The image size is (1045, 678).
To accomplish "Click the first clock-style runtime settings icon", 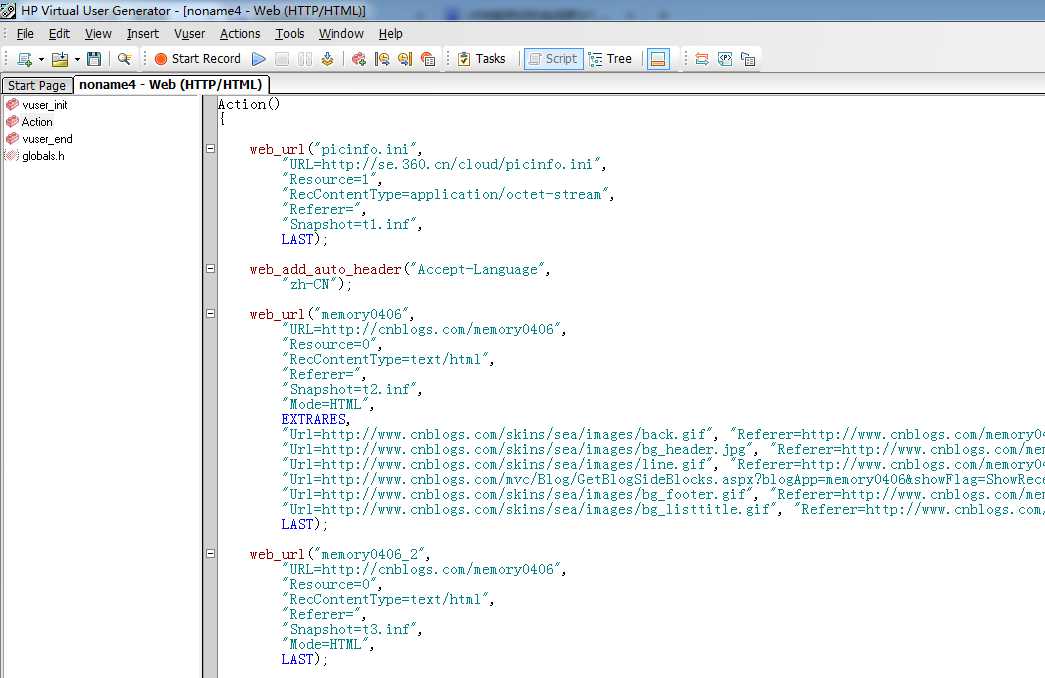I will coord(382,59).
